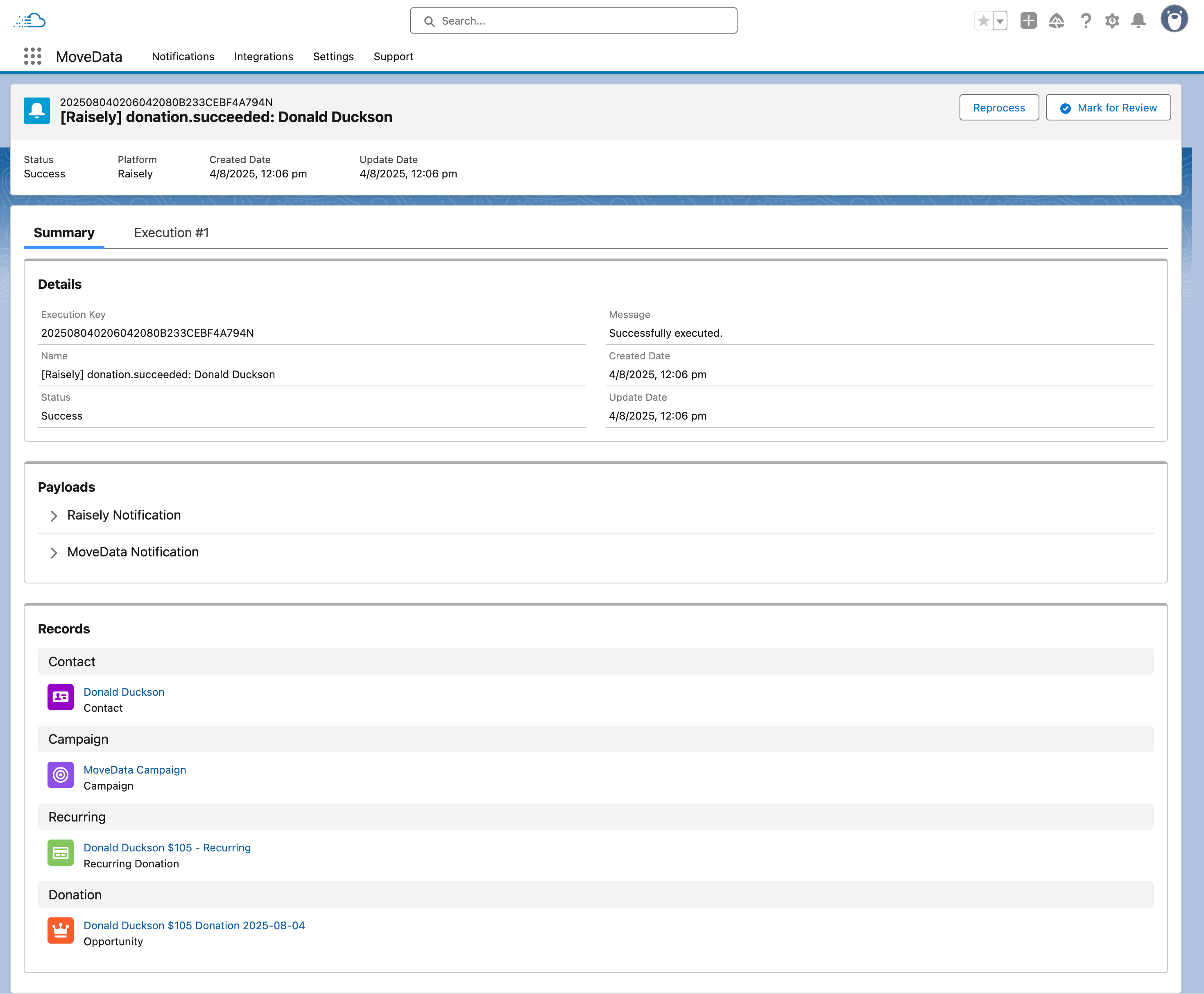Click the Mark for Review button

pos(1108,108)
